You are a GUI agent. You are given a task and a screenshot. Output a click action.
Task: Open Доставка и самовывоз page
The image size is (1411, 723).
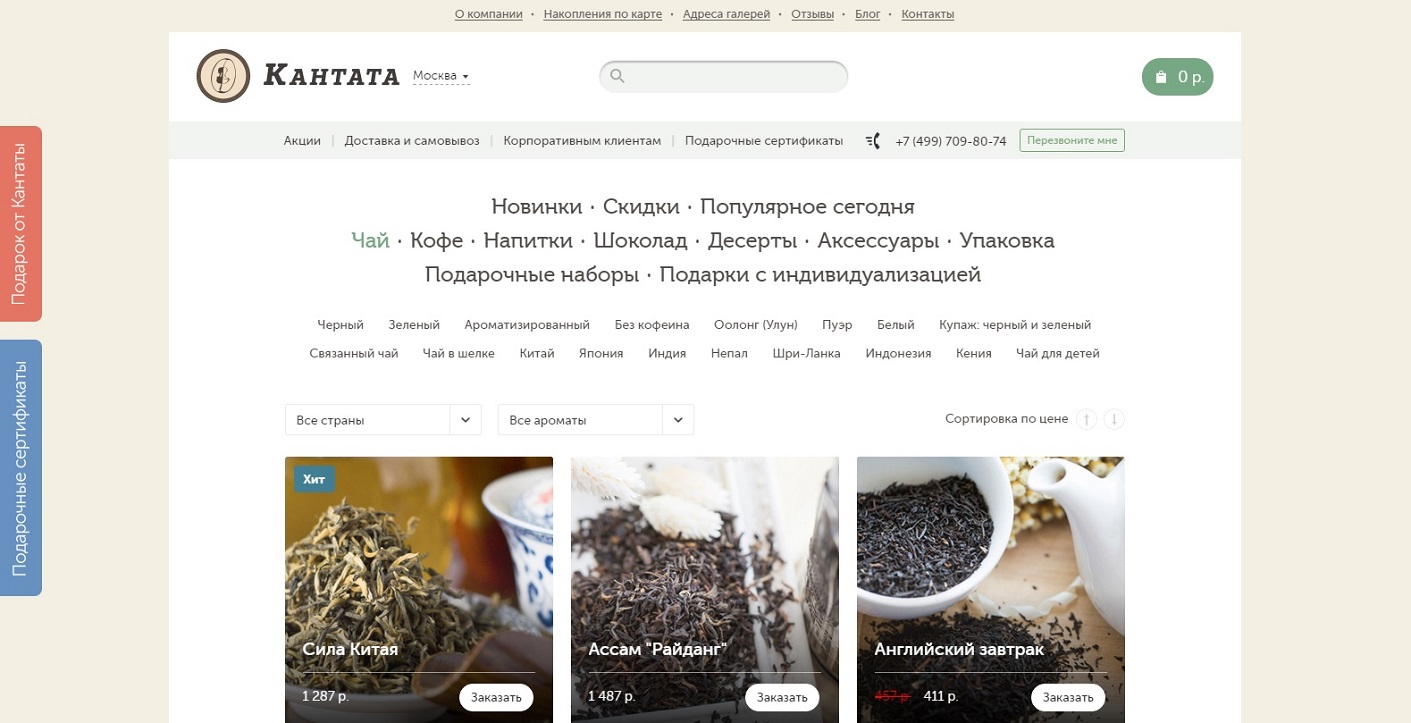[x=412, y=141]
